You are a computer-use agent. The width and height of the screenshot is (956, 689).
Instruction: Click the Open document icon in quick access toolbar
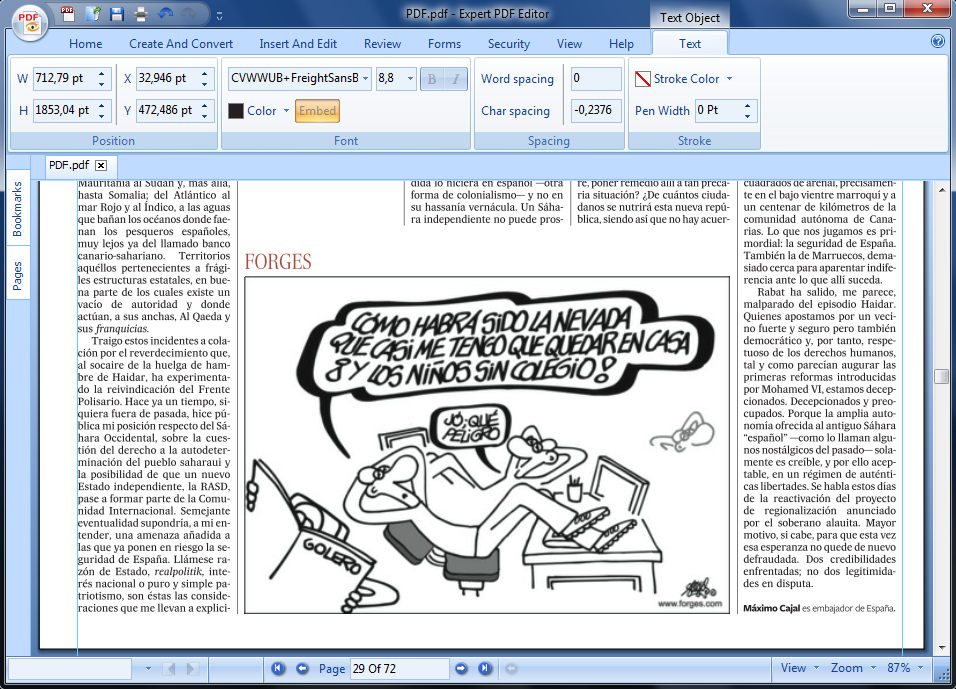93,13
